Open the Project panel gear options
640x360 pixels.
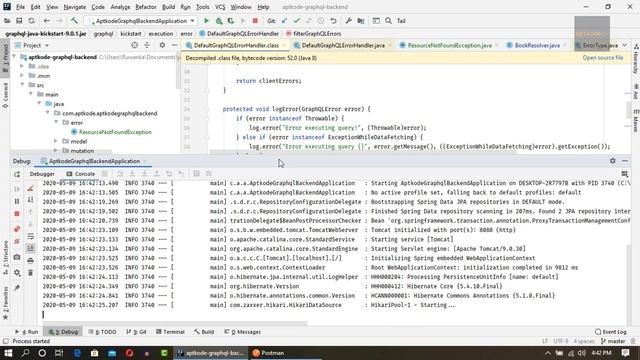point(162,45)
